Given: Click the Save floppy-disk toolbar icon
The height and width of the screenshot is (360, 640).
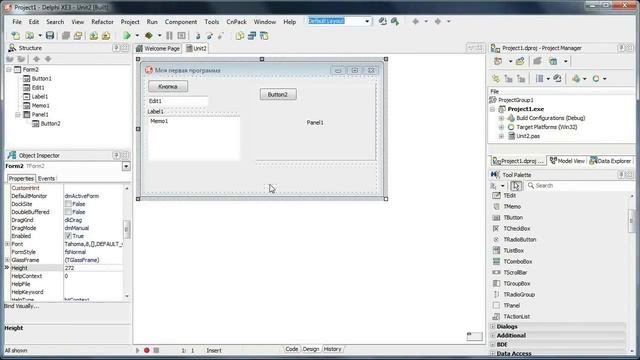Looking at the screenshot, I should pyautogui.click(x=50, y=36).
